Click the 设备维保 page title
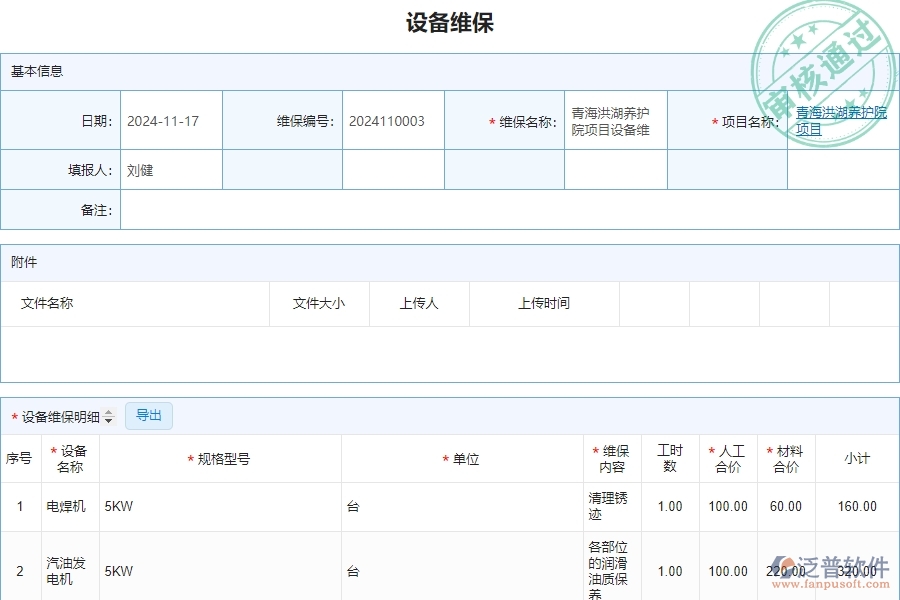The width and height of the screenshot is (900, 600). [449, 22]
